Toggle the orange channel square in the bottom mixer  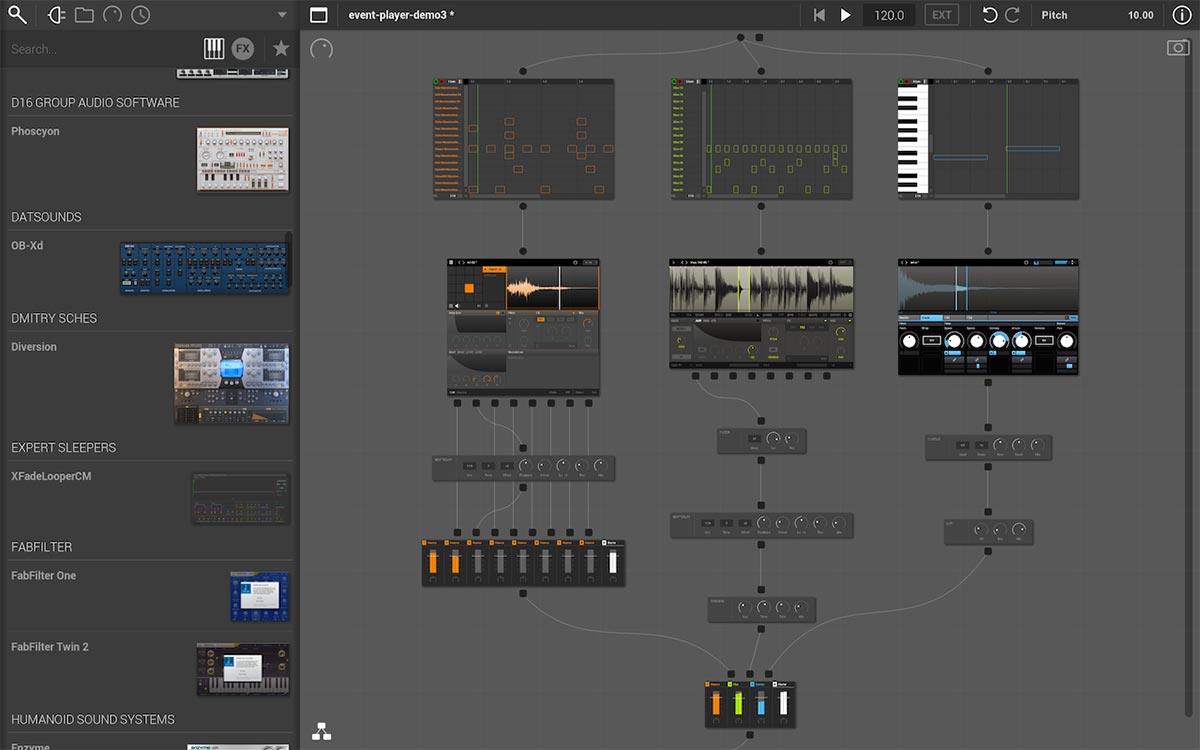[709, 684]
